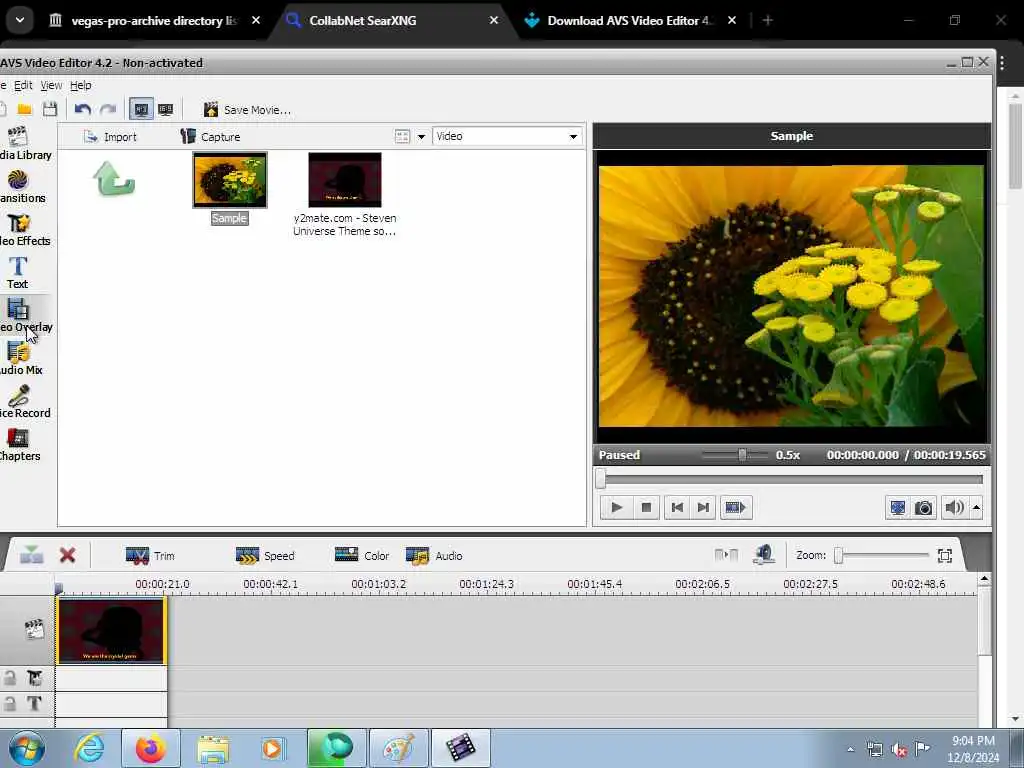Click the open project folder icon
Image resolution: width=1024 pixels, height=768 pixels.
pyautogui.click(x=25, y=109)
